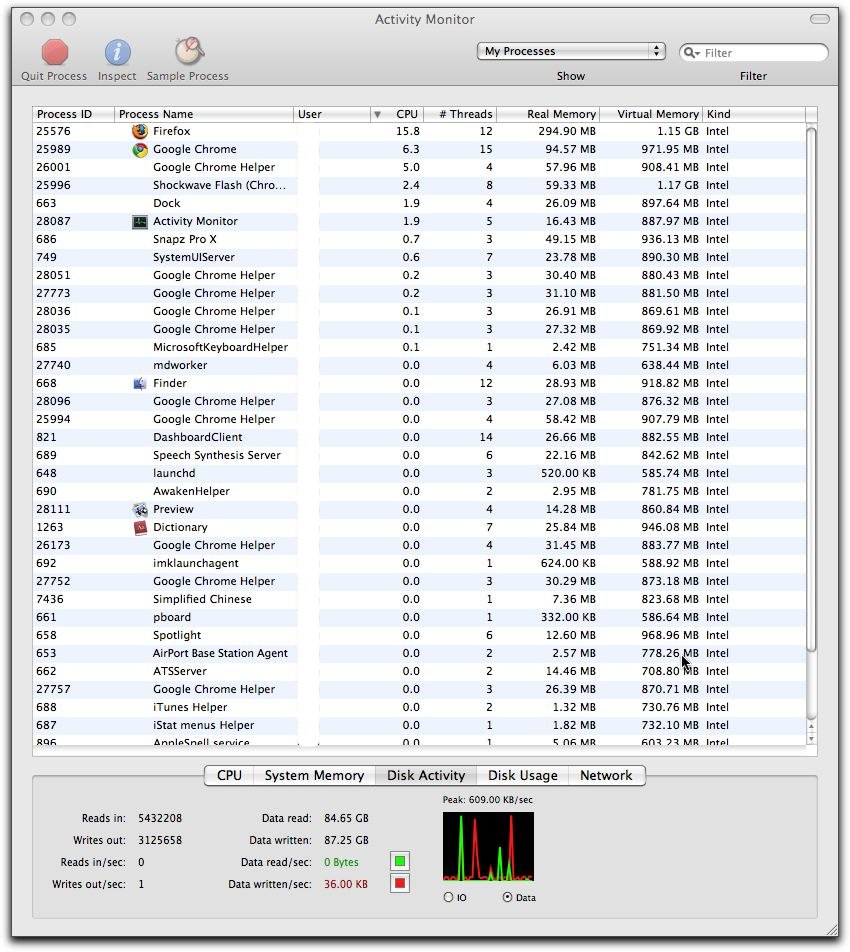Click the green Data read/sec color swatch
This screenshot has width=850, height=952.
coord(399,861)
